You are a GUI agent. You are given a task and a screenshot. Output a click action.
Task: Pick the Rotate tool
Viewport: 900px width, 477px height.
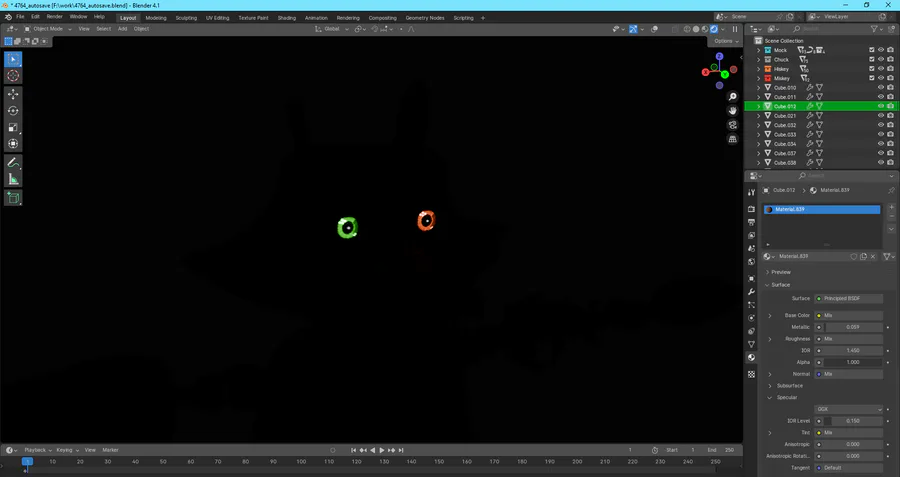coord(13,111)
